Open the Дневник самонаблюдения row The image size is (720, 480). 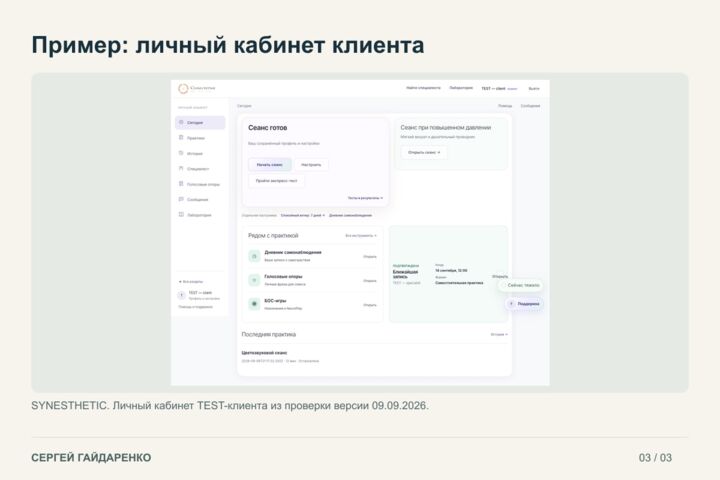coord(312,256)
